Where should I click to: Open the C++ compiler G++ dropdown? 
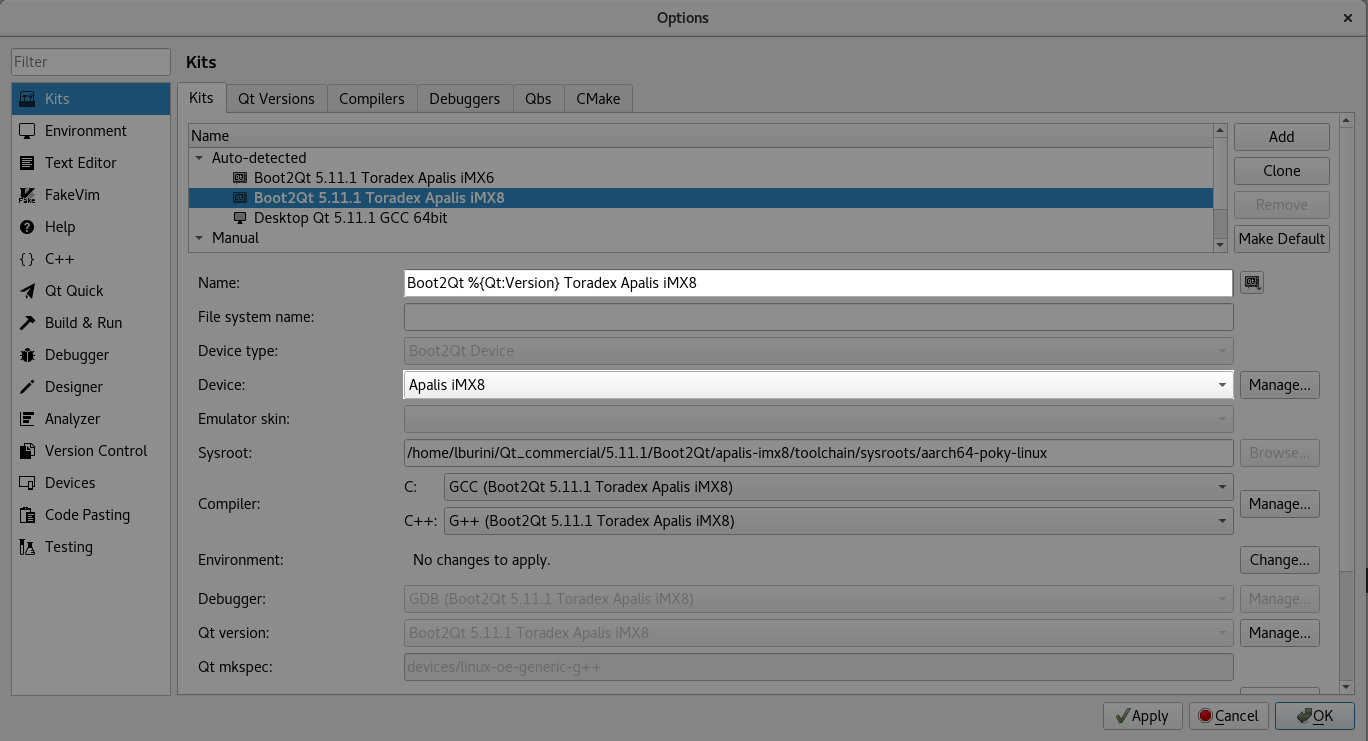(x=838, y=521)
